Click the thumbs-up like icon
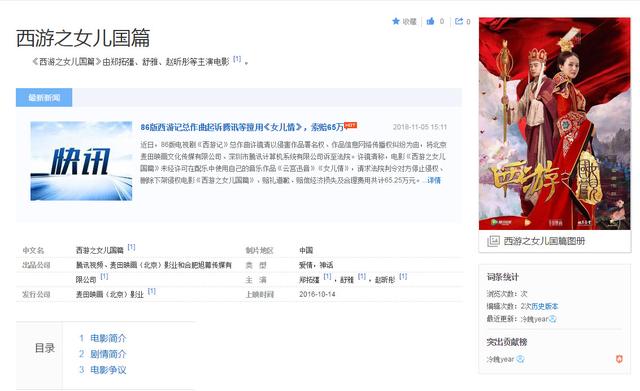The image size is (640, 391). 430,21
